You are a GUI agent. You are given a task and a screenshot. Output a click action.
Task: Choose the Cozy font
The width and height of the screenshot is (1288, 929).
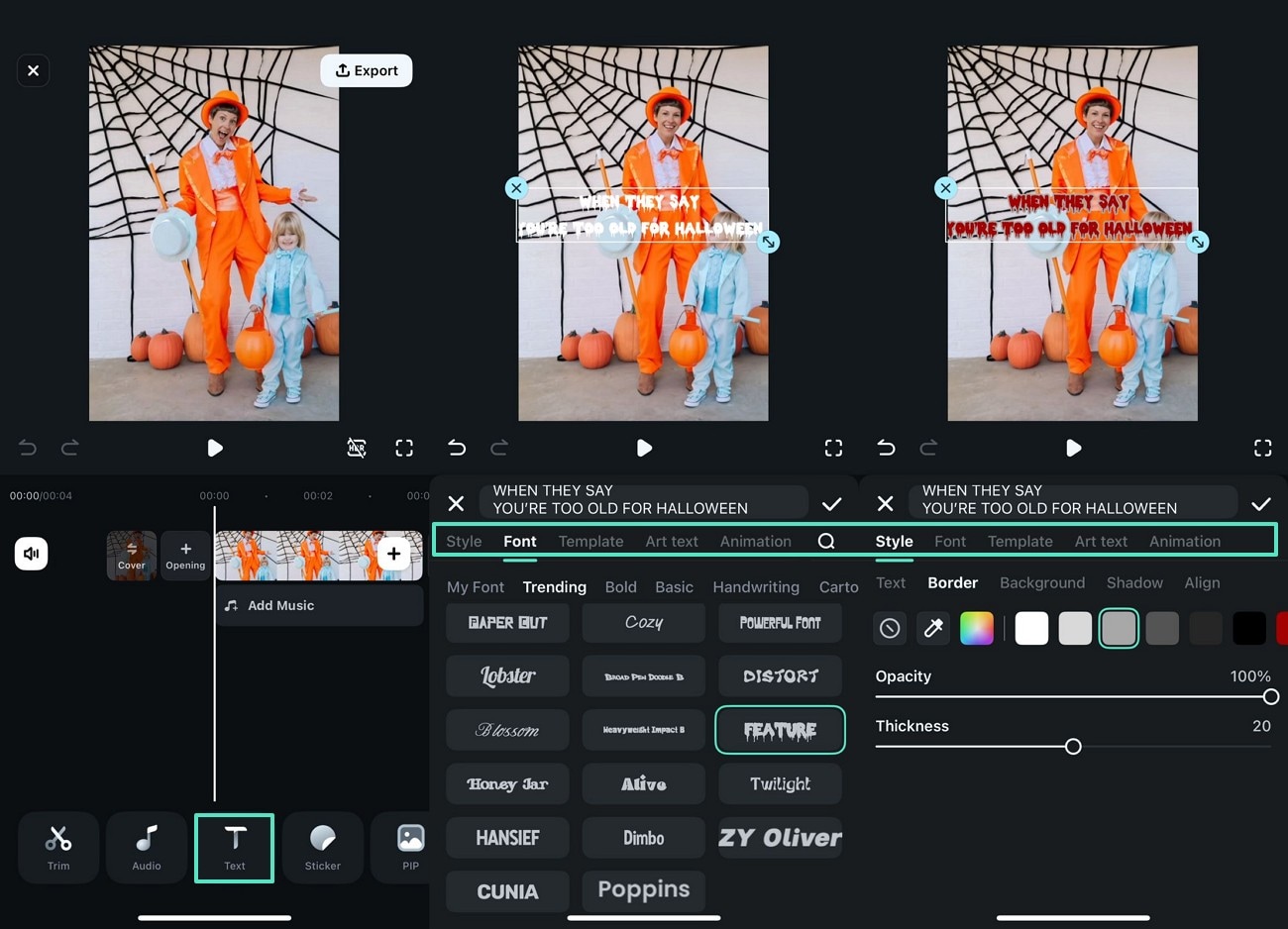[x=644, y=622]
